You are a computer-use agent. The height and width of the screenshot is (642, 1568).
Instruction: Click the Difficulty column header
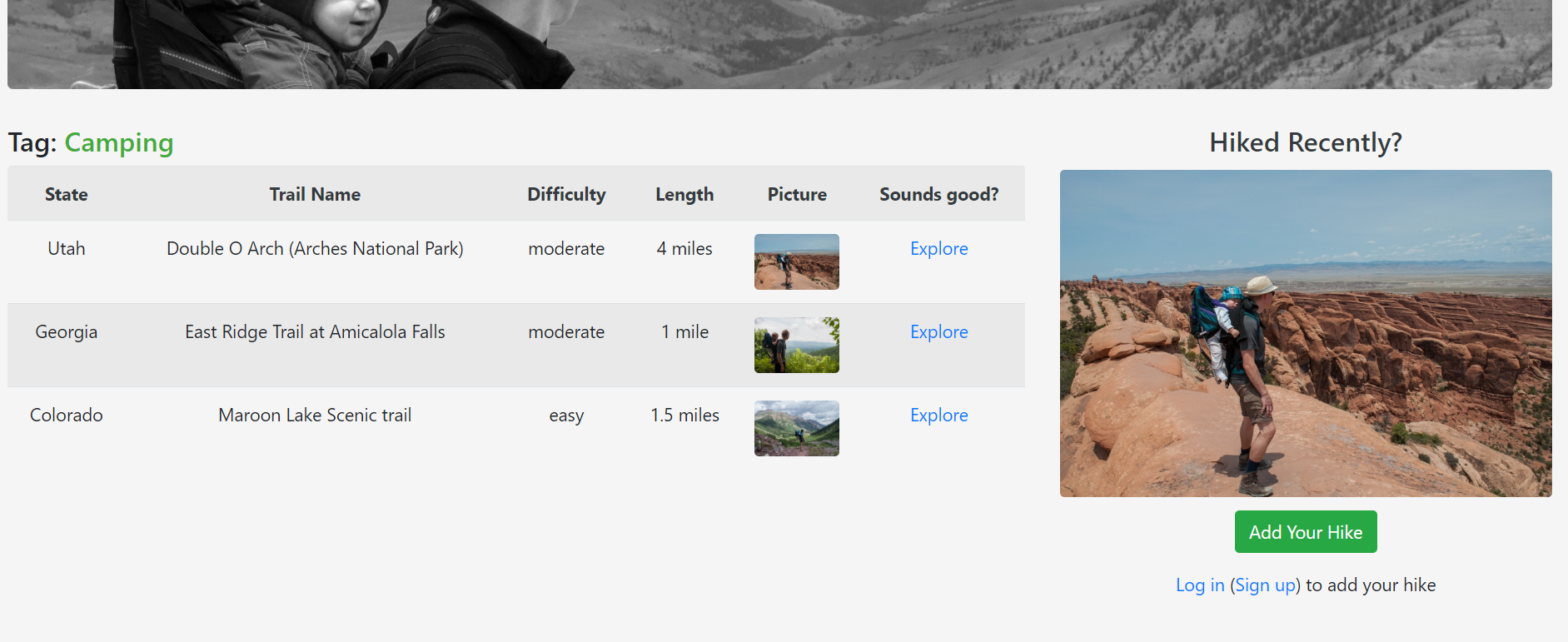[x=566, y=194]
